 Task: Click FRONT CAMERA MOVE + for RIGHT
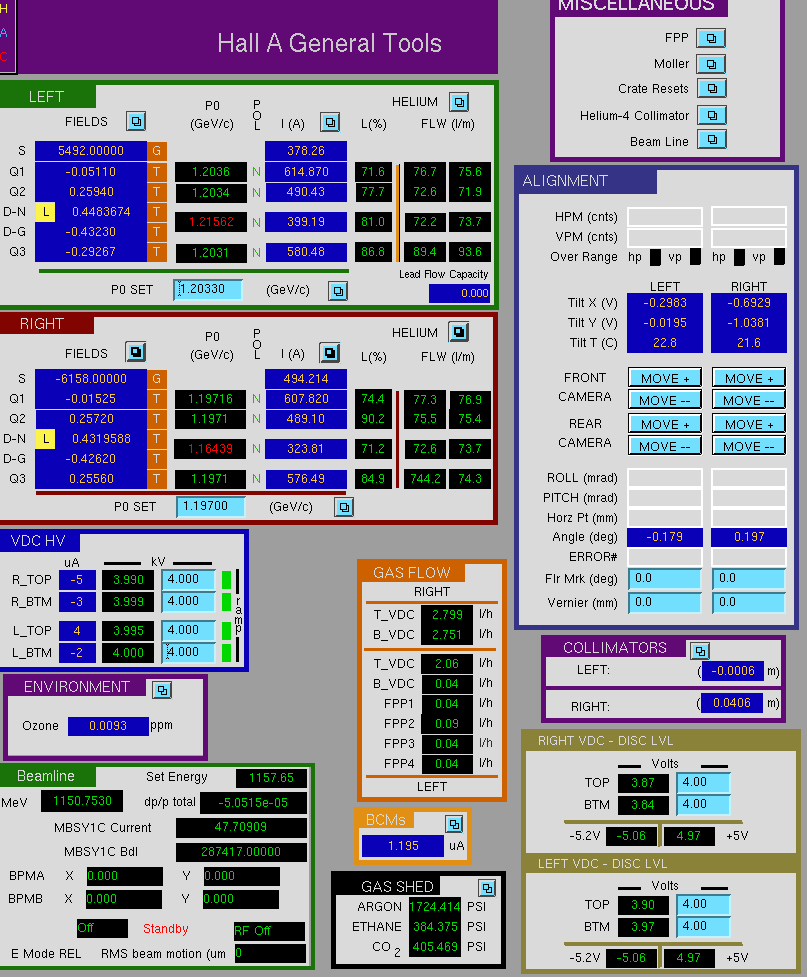tap(748, 378)
